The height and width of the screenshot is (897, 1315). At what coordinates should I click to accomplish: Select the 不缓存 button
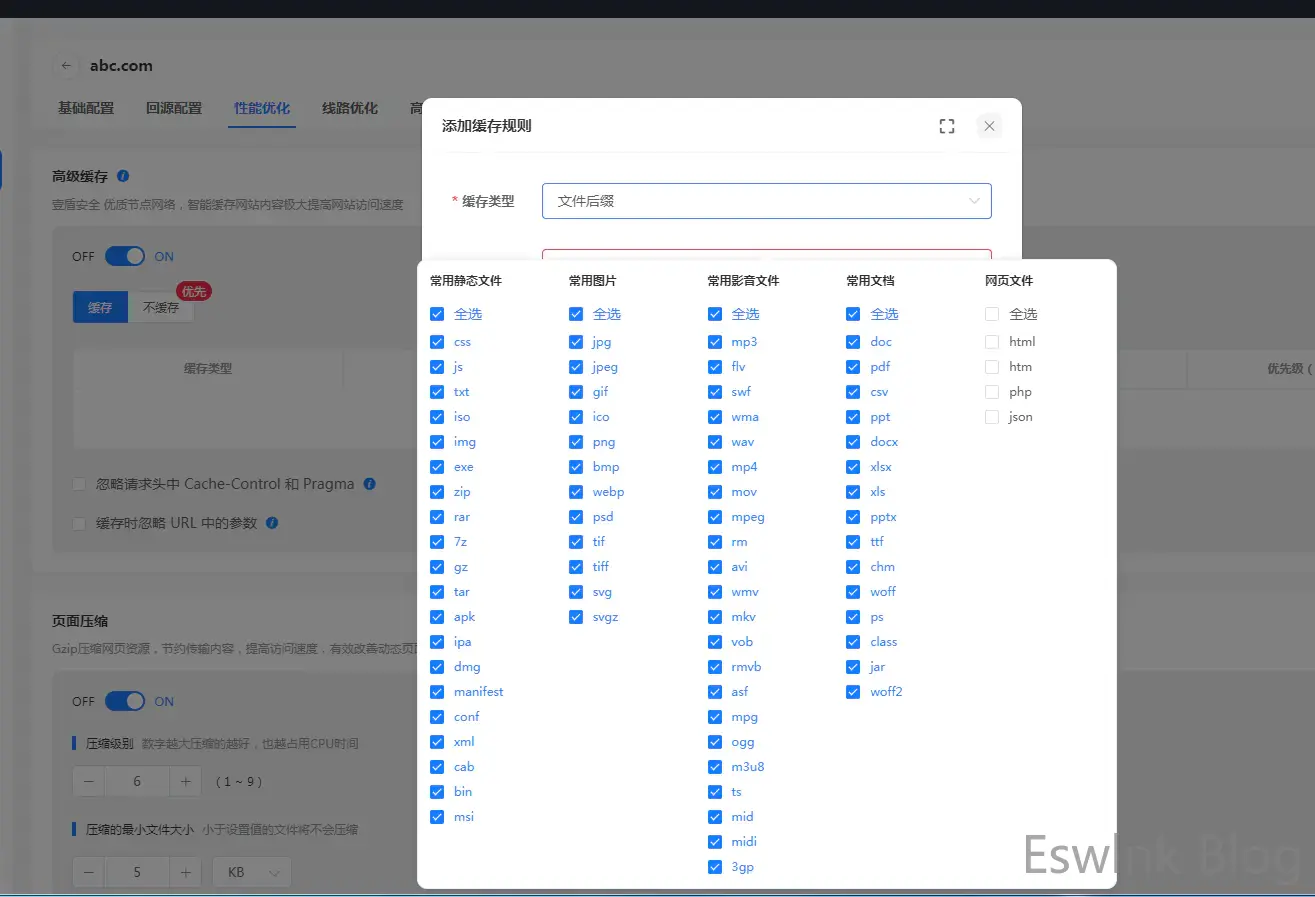[161, 308]
